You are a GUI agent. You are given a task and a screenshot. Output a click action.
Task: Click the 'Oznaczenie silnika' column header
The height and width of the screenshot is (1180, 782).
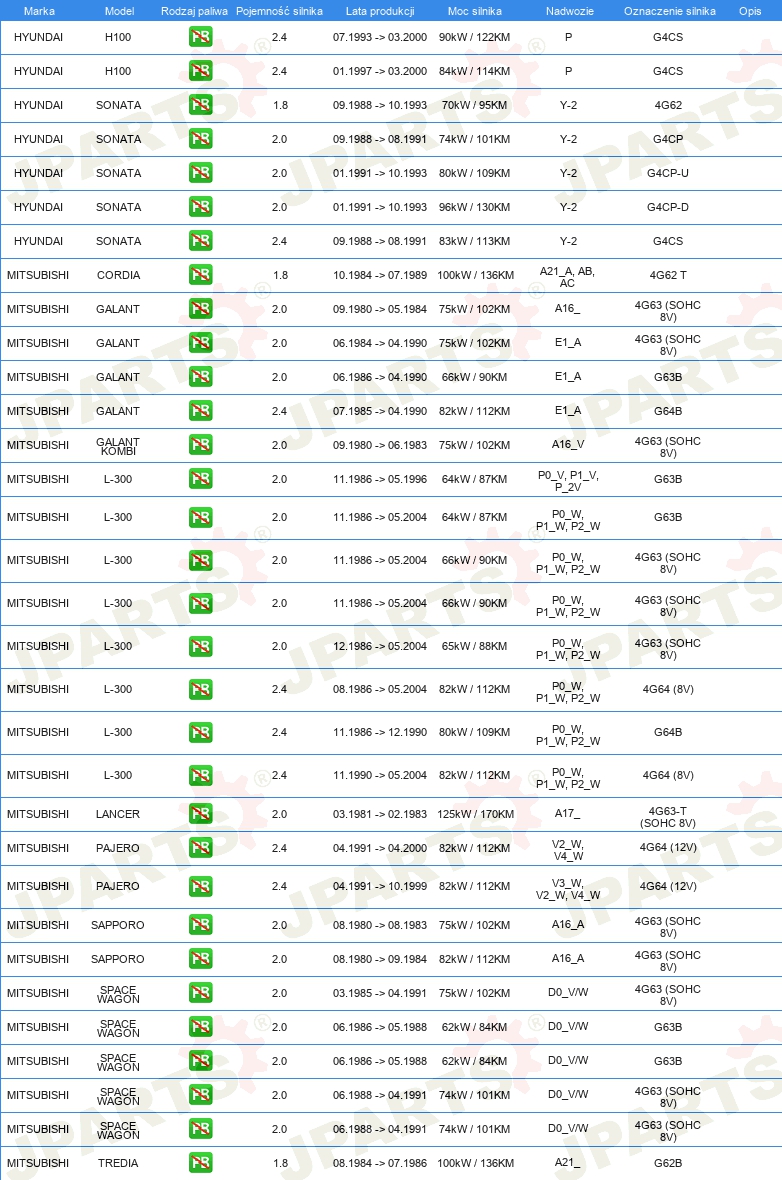pos(669,11)
